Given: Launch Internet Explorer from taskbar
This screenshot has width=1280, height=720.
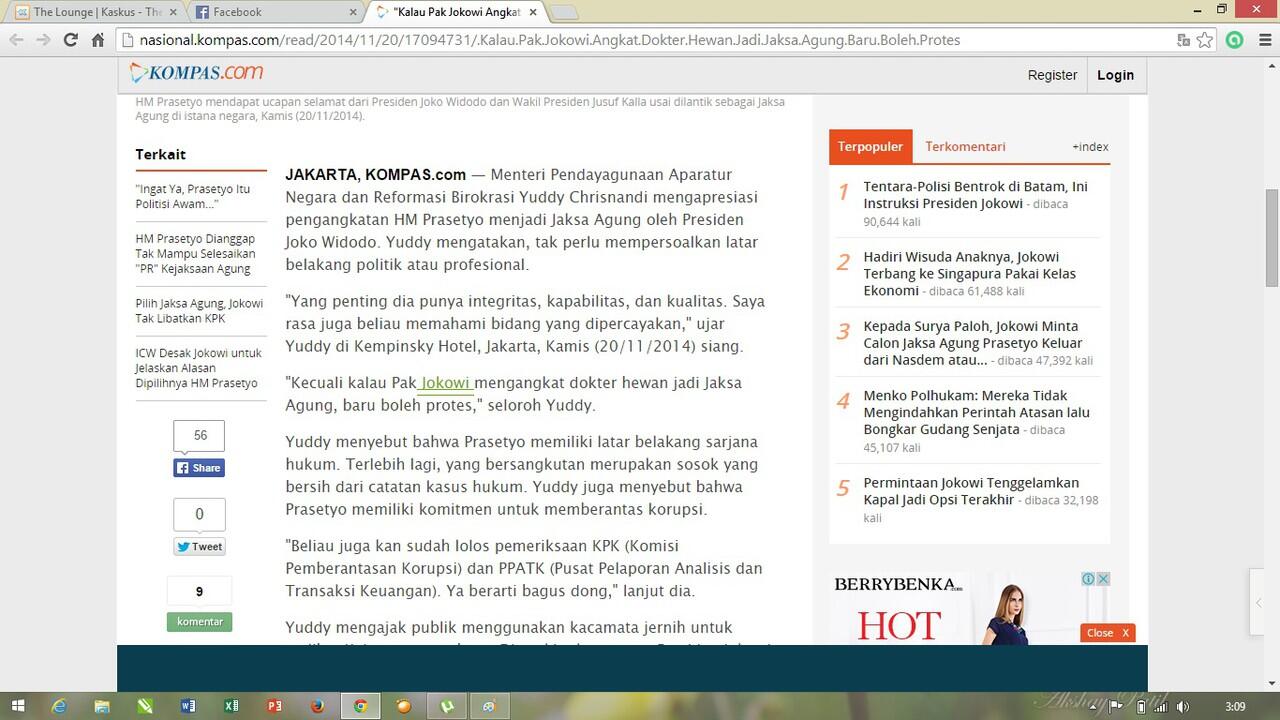Looking at the screenshot, I should [x=59, y=706].
